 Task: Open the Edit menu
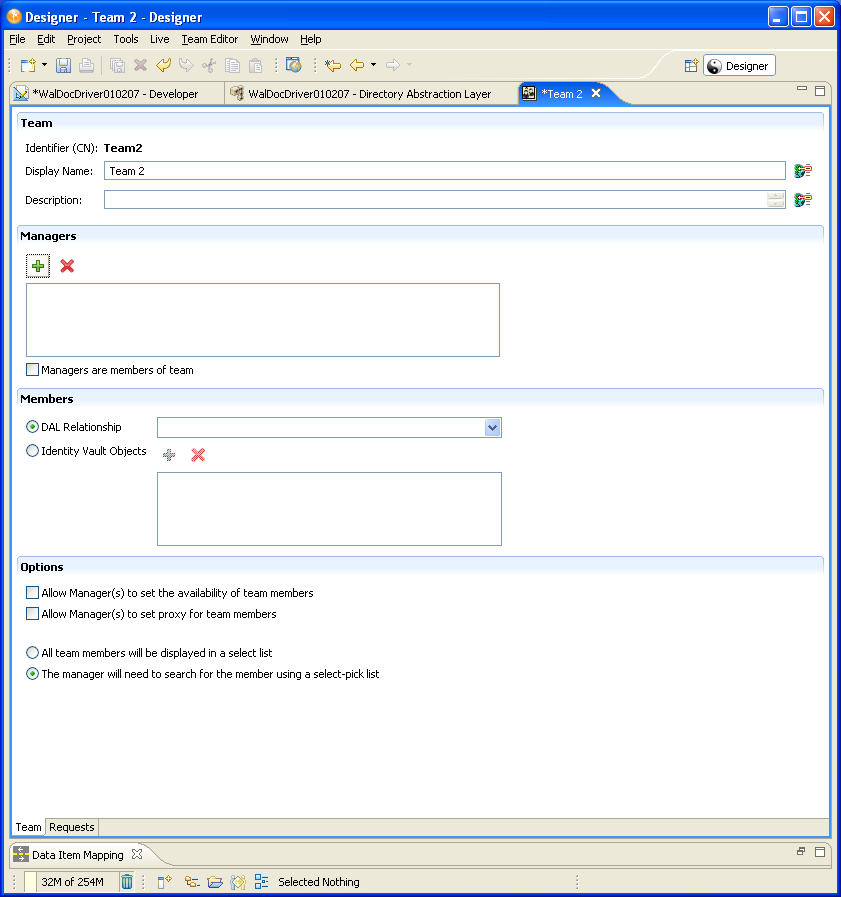coord(46,39)
